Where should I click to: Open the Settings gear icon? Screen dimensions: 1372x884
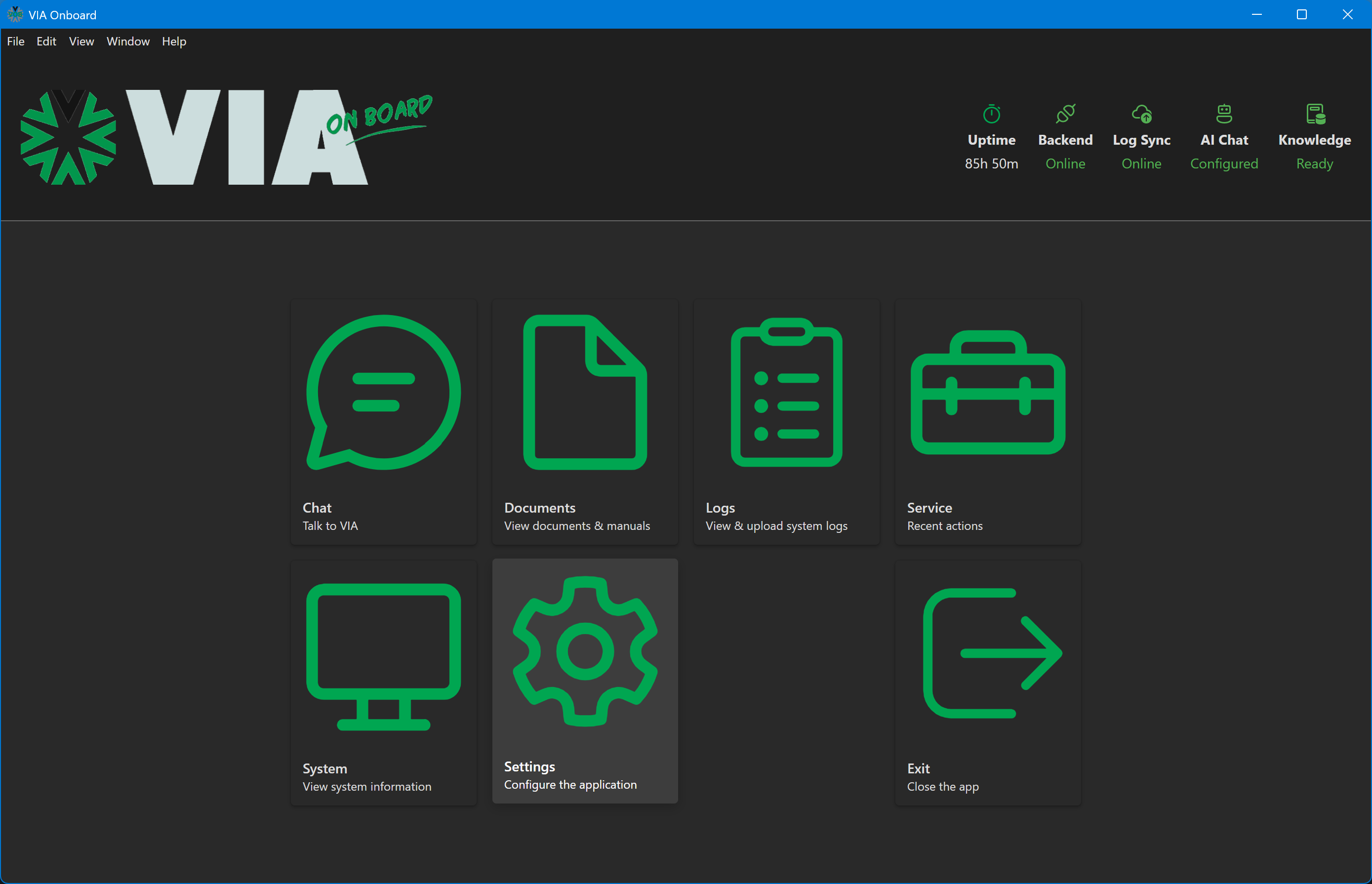coord(585,651)
